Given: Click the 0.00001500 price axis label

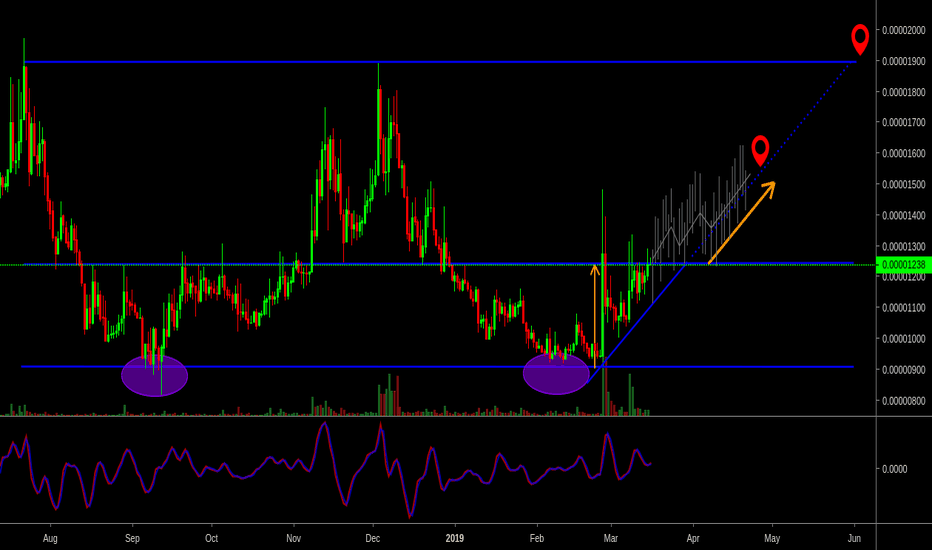Looking at the screenshot, I should tap(903, 184).
